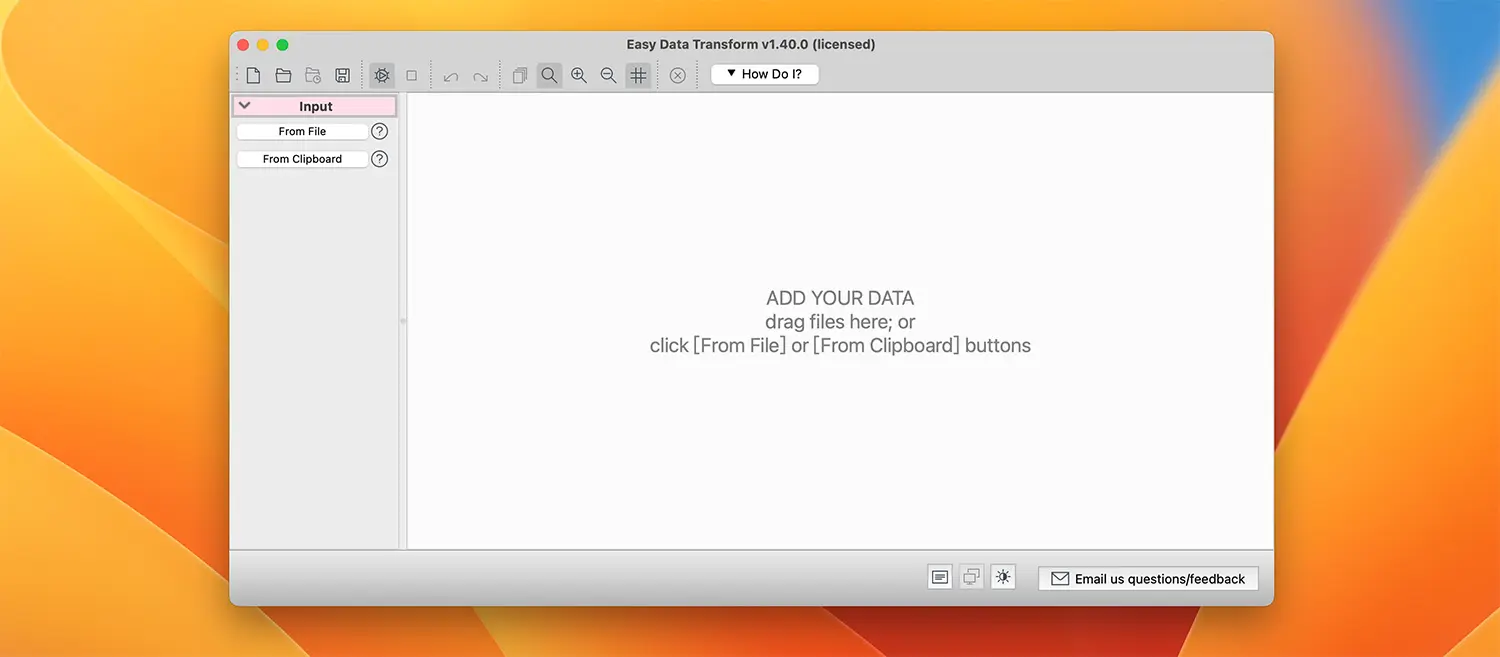Undo the last action with the toolbar arrow

[451, 76]
